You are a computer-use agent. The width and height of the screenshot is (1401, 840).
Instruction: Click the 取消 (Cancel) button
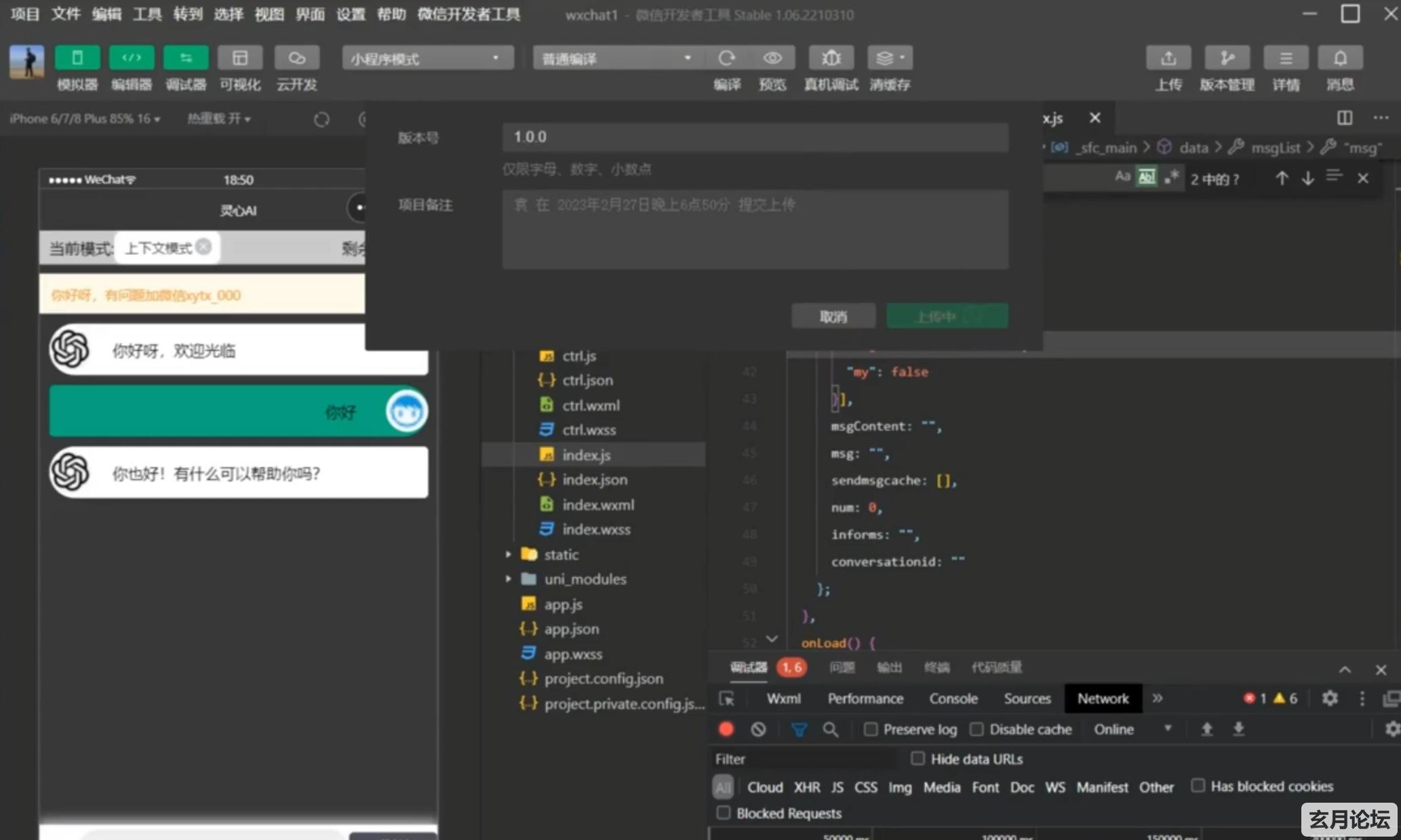[833, 316]
